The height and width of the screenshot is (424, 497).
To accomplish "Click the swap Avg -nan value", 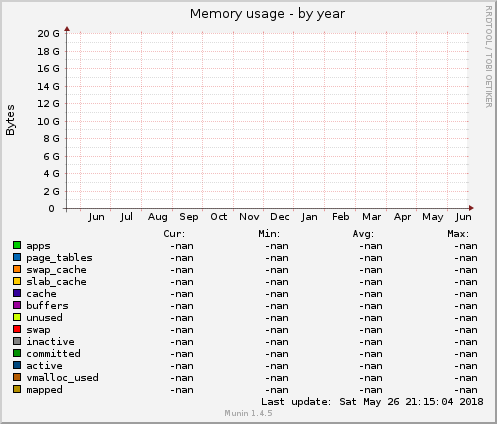I will pyautogui.click(x=371, y=330).
